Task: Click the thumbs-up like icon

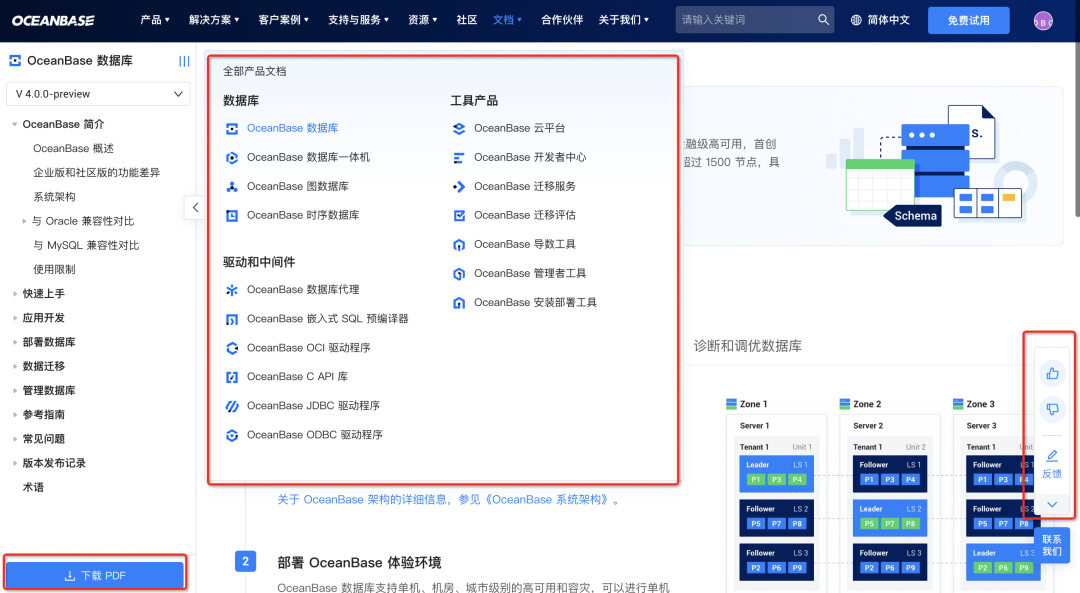Action: click(x=1052, y=373)
